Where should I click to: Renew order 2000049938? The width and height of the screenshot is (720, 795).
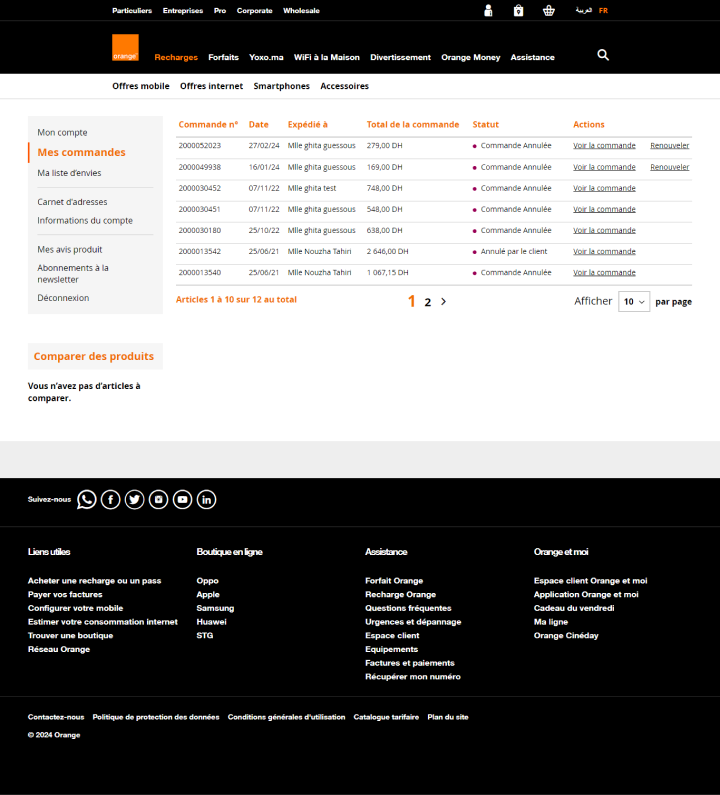click(x=669, y=167)
